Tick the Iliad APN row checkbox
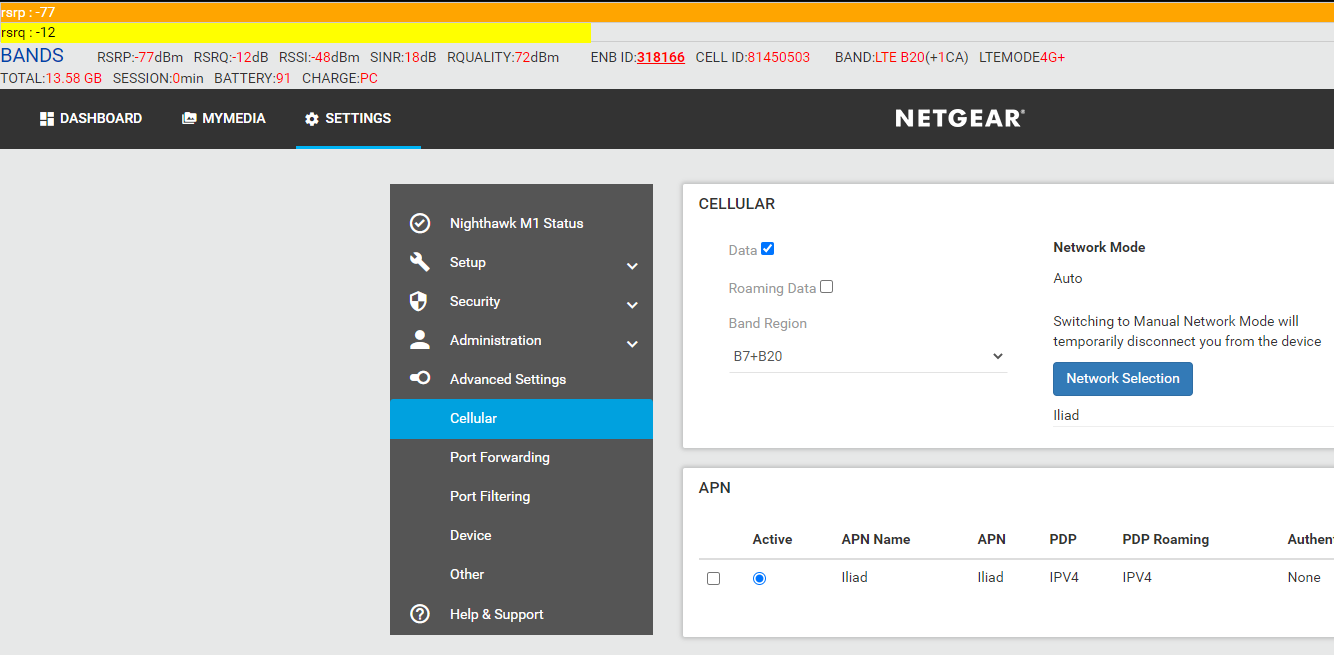 click(713, 578)
